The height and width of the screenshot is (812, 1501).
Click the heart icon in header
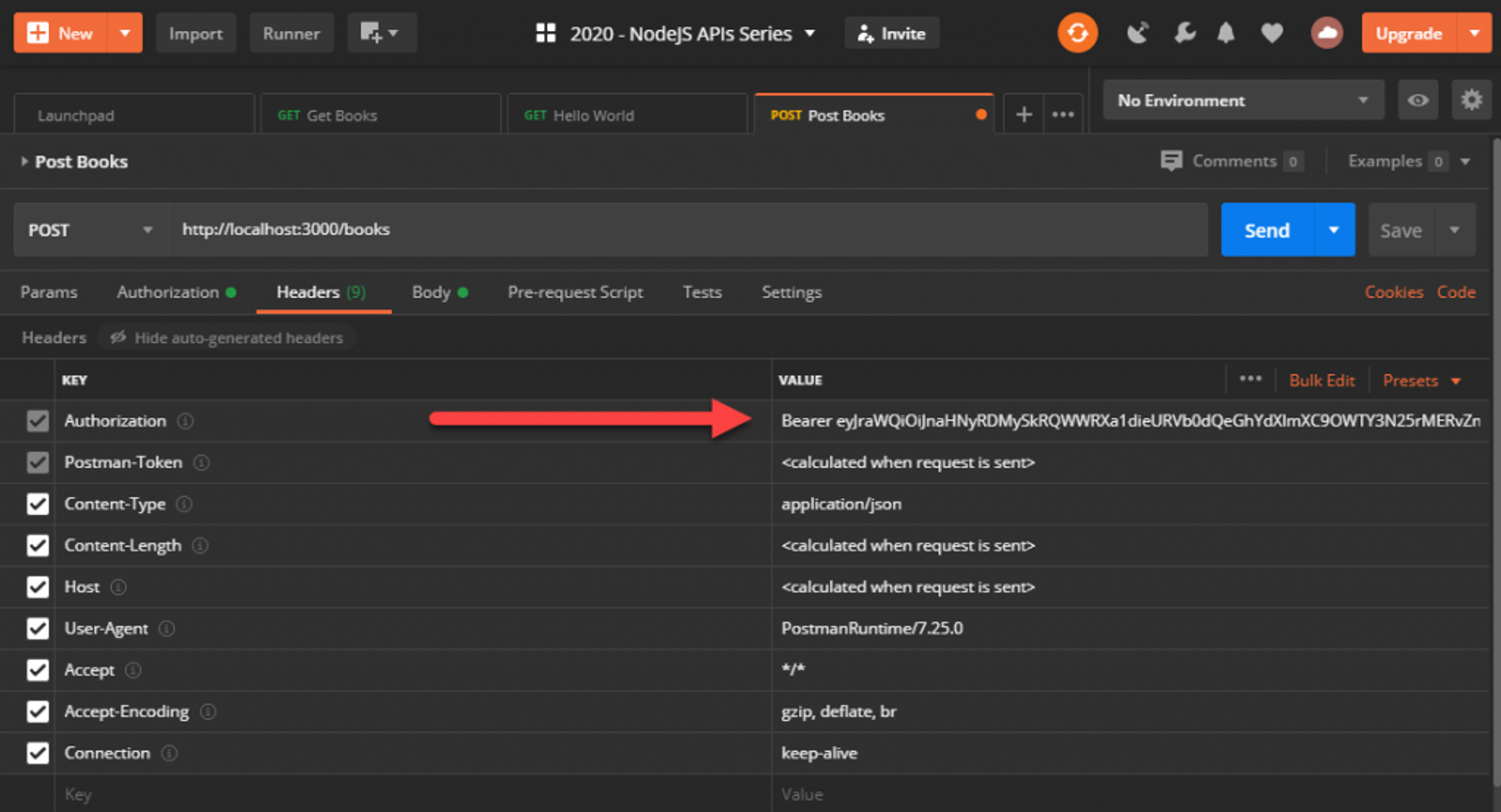[x=1272, y=34]
